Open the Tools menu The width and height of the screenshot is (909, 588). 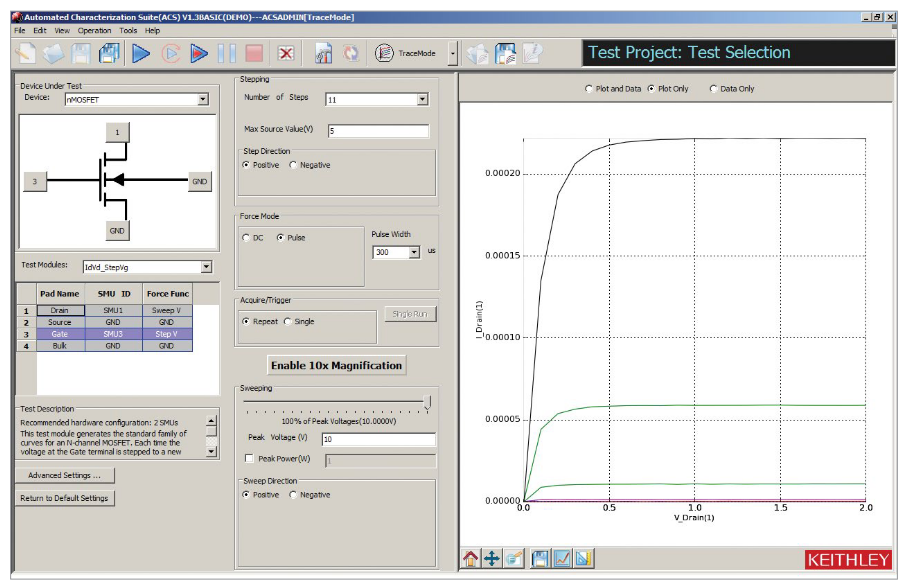128,31
